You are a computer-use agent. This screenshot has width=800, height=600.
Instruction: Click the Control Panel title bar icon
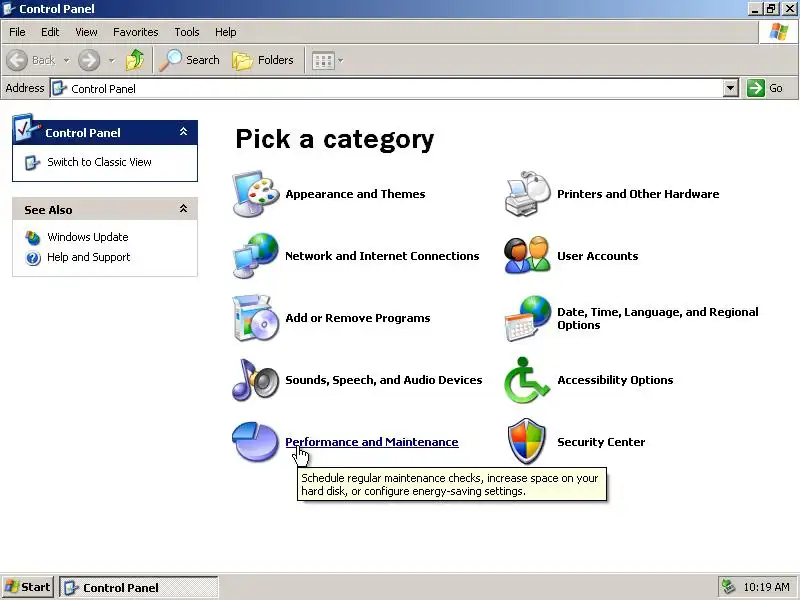point(9,9)
